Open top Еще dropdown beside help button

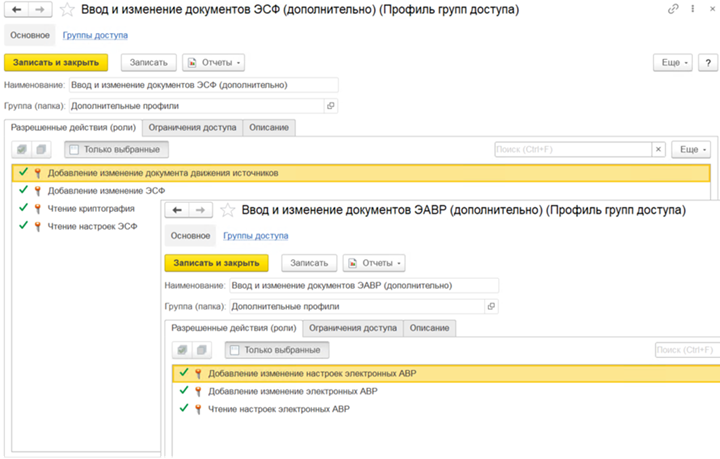tap(673, 62)
